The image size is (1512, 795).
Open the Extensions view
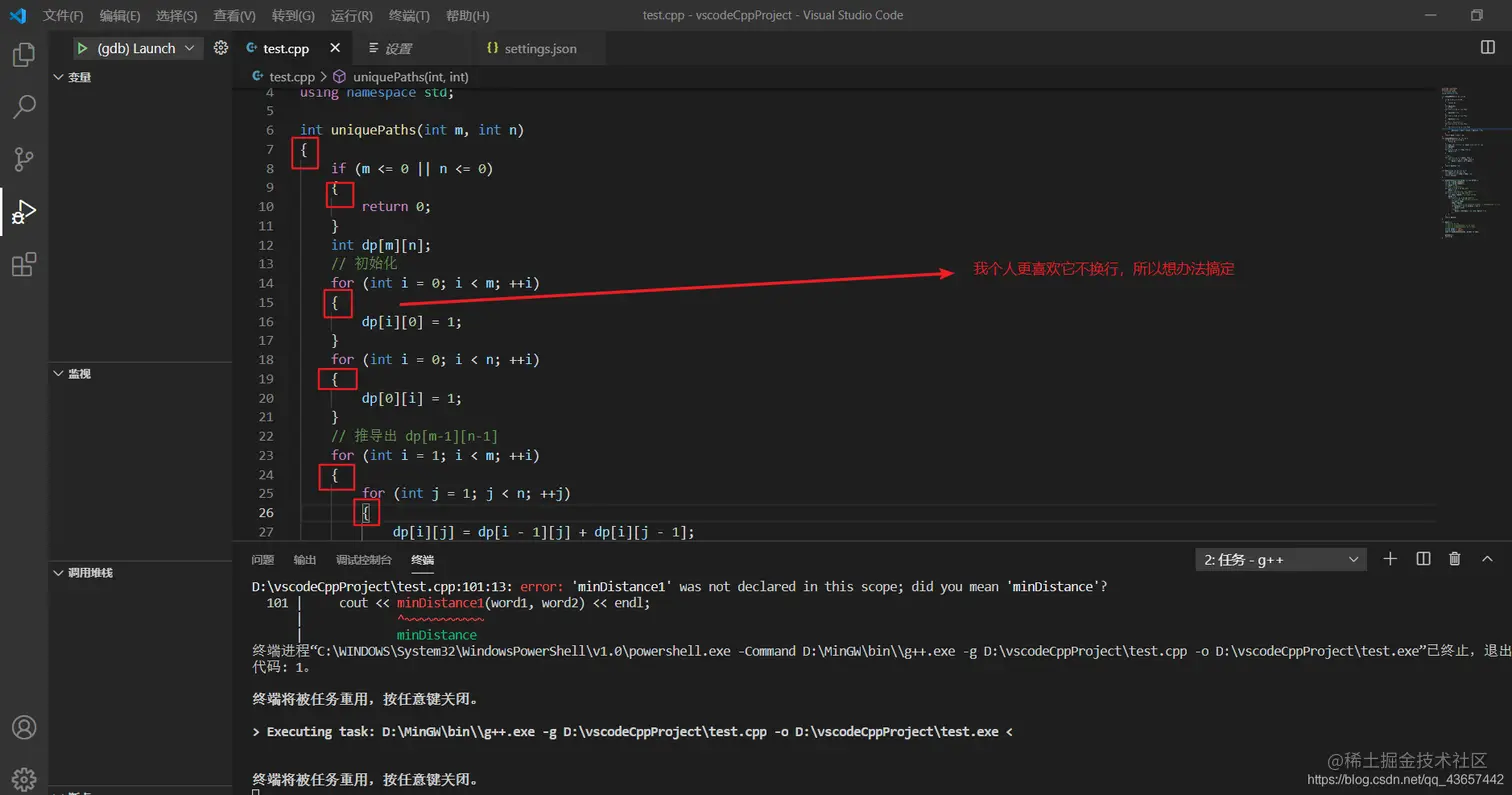(x=24, y=264)
